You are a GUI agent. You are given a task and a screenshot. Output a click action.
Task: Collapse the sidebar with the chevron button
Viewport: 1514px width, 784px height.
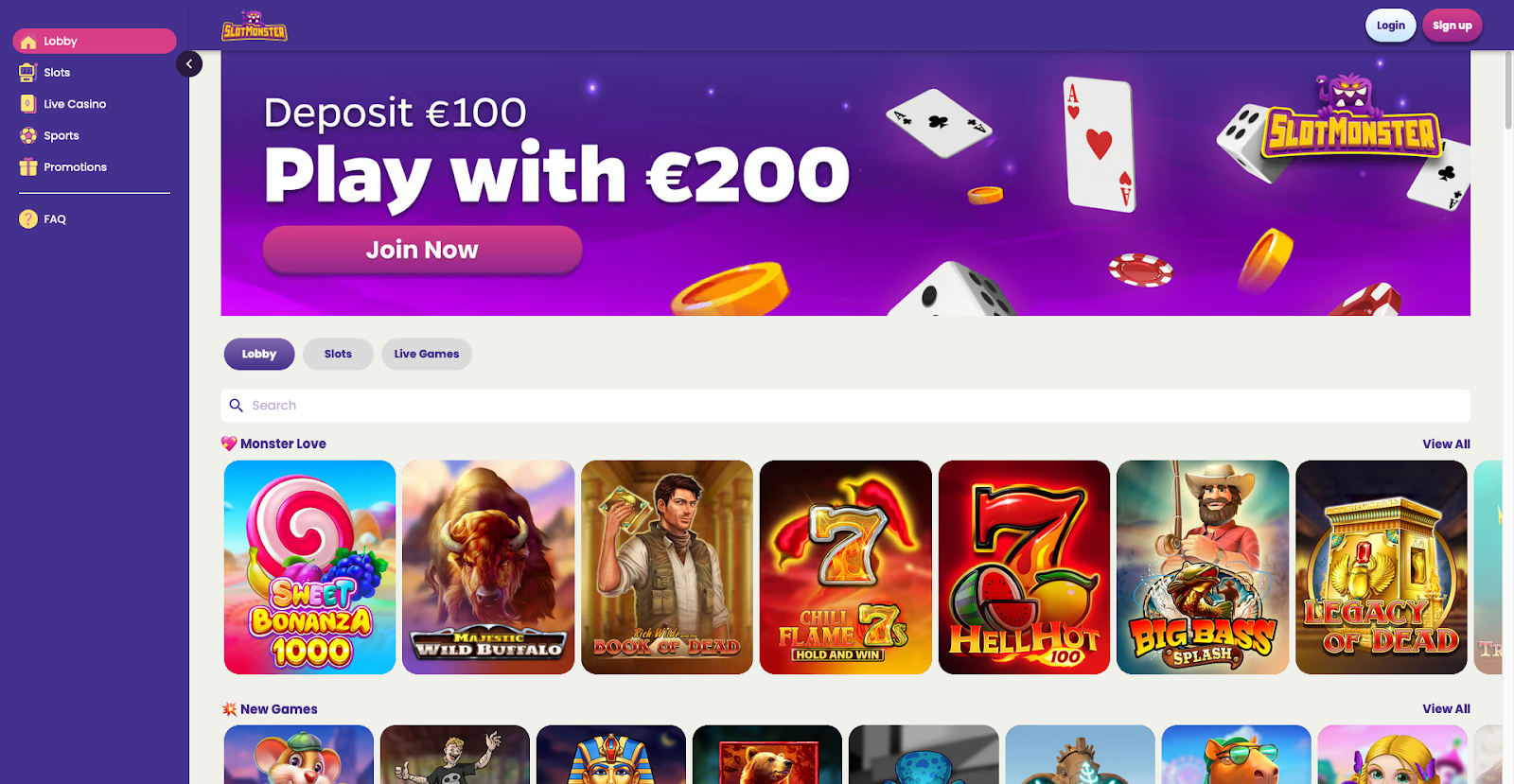(x=189, y=64)
